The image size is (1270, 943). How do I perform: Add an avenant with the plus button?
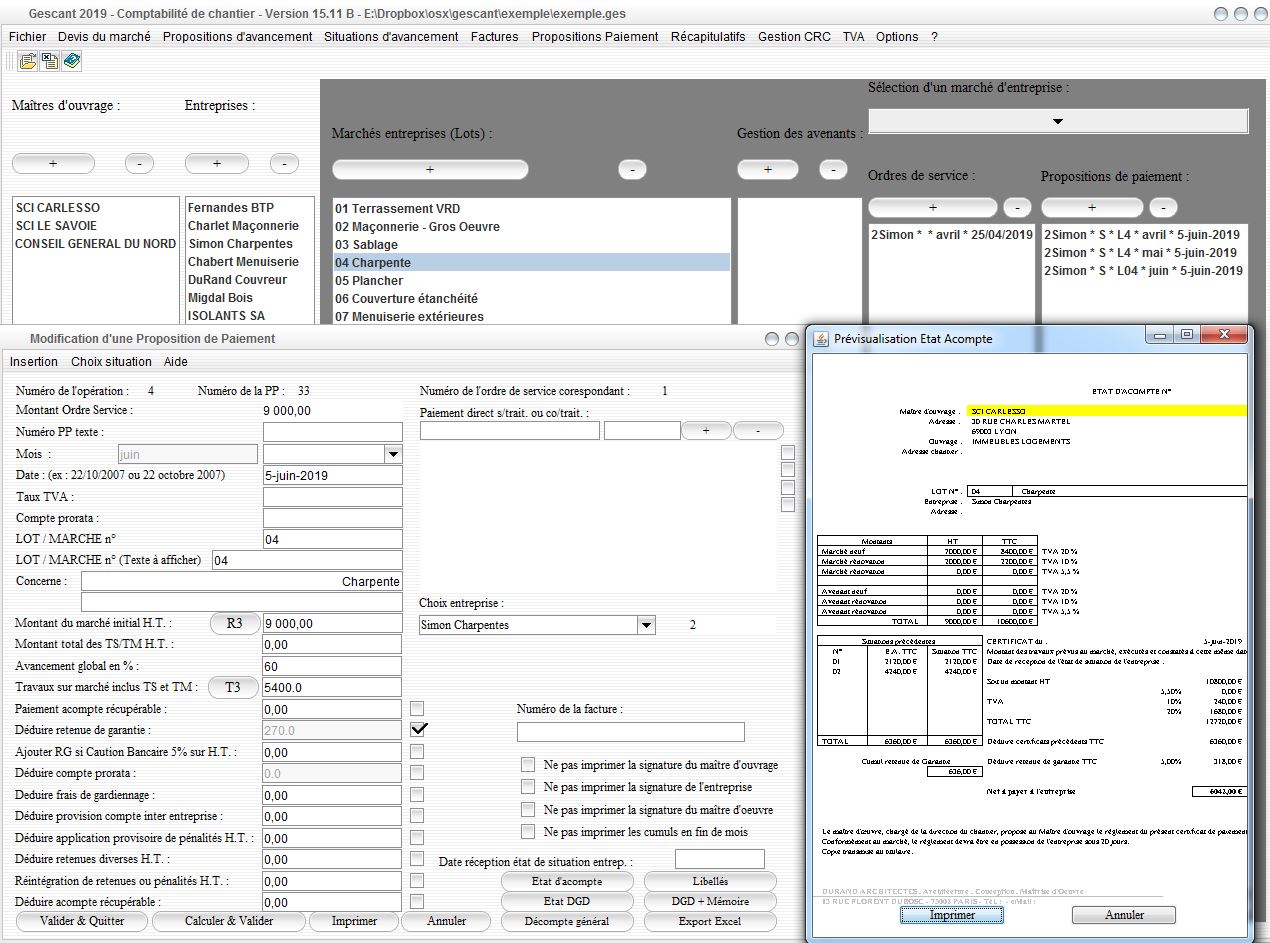[x=768, y=170]
